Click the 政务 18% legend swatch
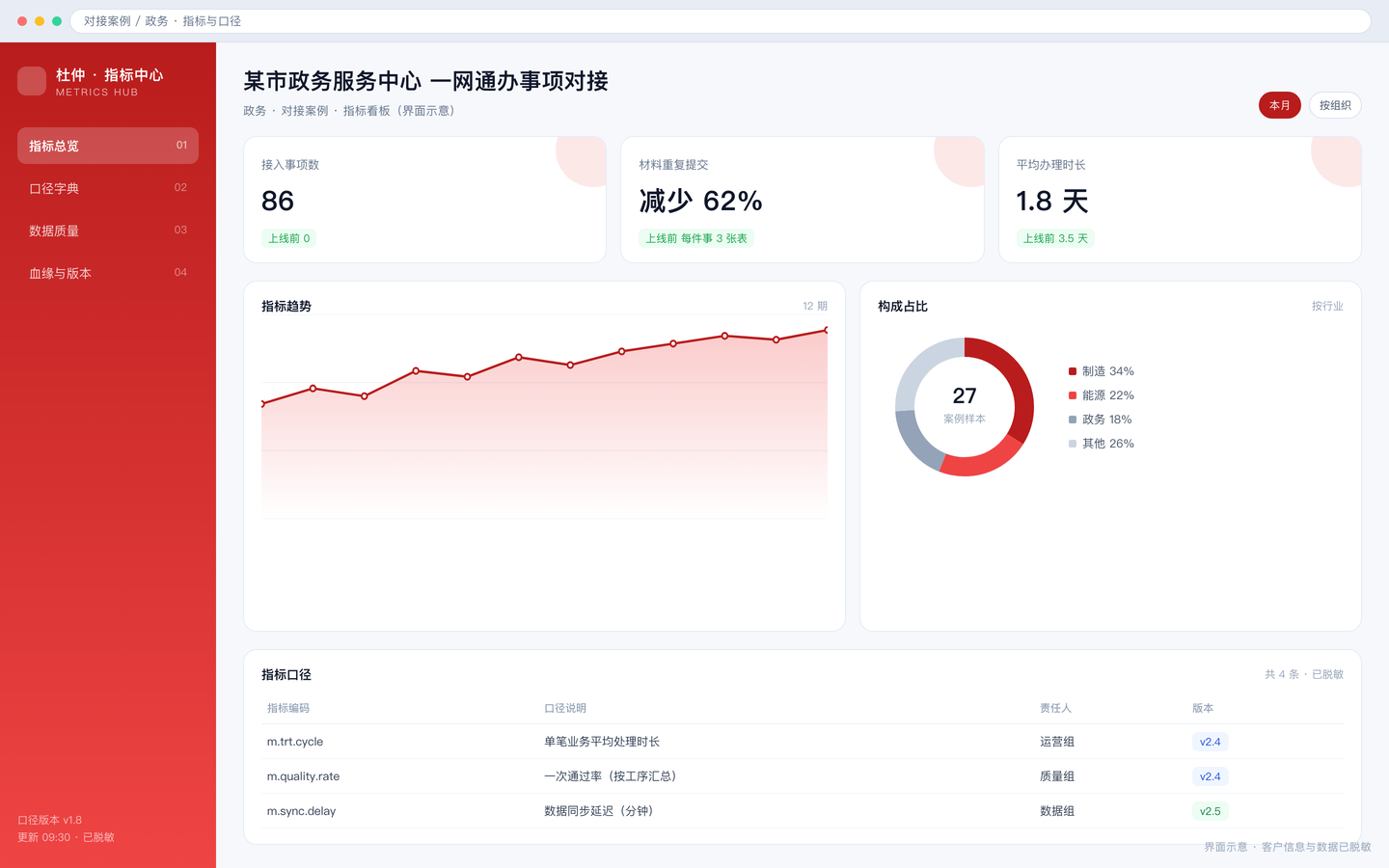This screenshot has width=1389, height=868. 1073,420
